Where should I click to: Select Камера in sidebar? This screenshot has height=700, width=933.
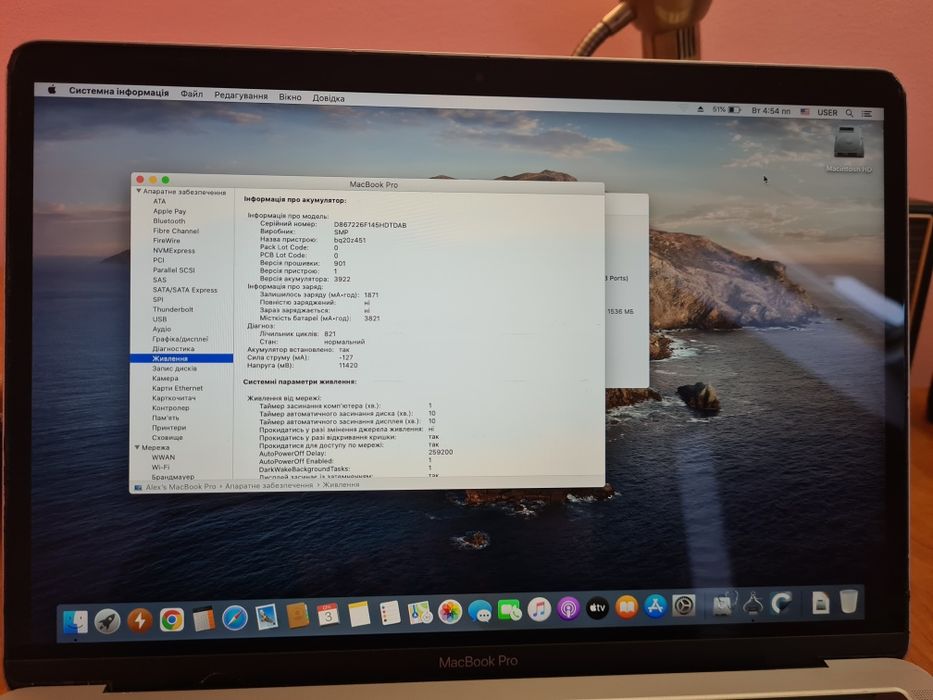tap(165, 378)
